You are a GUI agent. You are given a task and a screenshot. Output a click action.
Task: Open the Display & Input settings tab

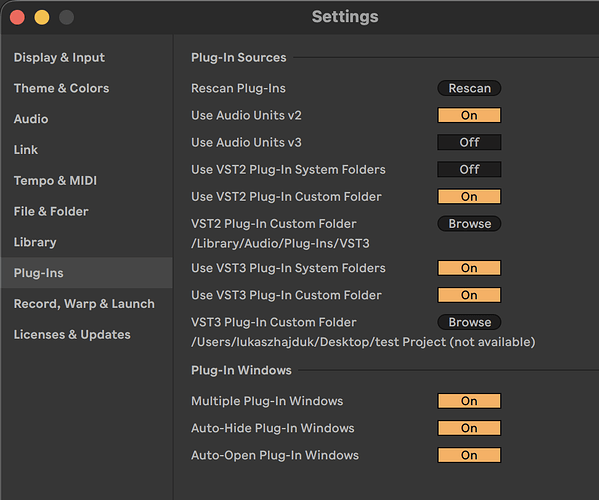pos(59,57)
